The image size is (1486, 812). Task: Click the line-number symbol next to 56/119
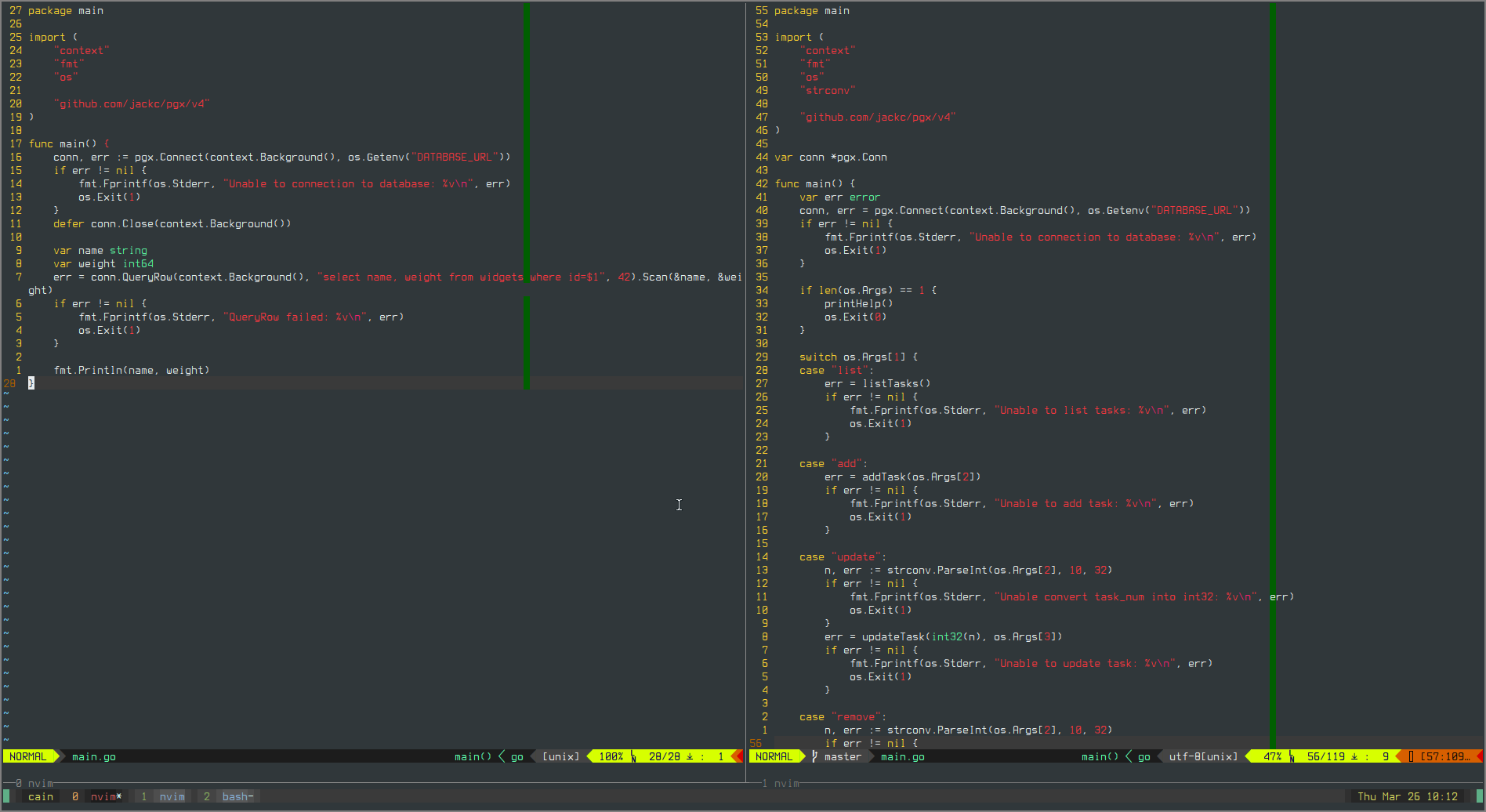tap(1292, 756)
